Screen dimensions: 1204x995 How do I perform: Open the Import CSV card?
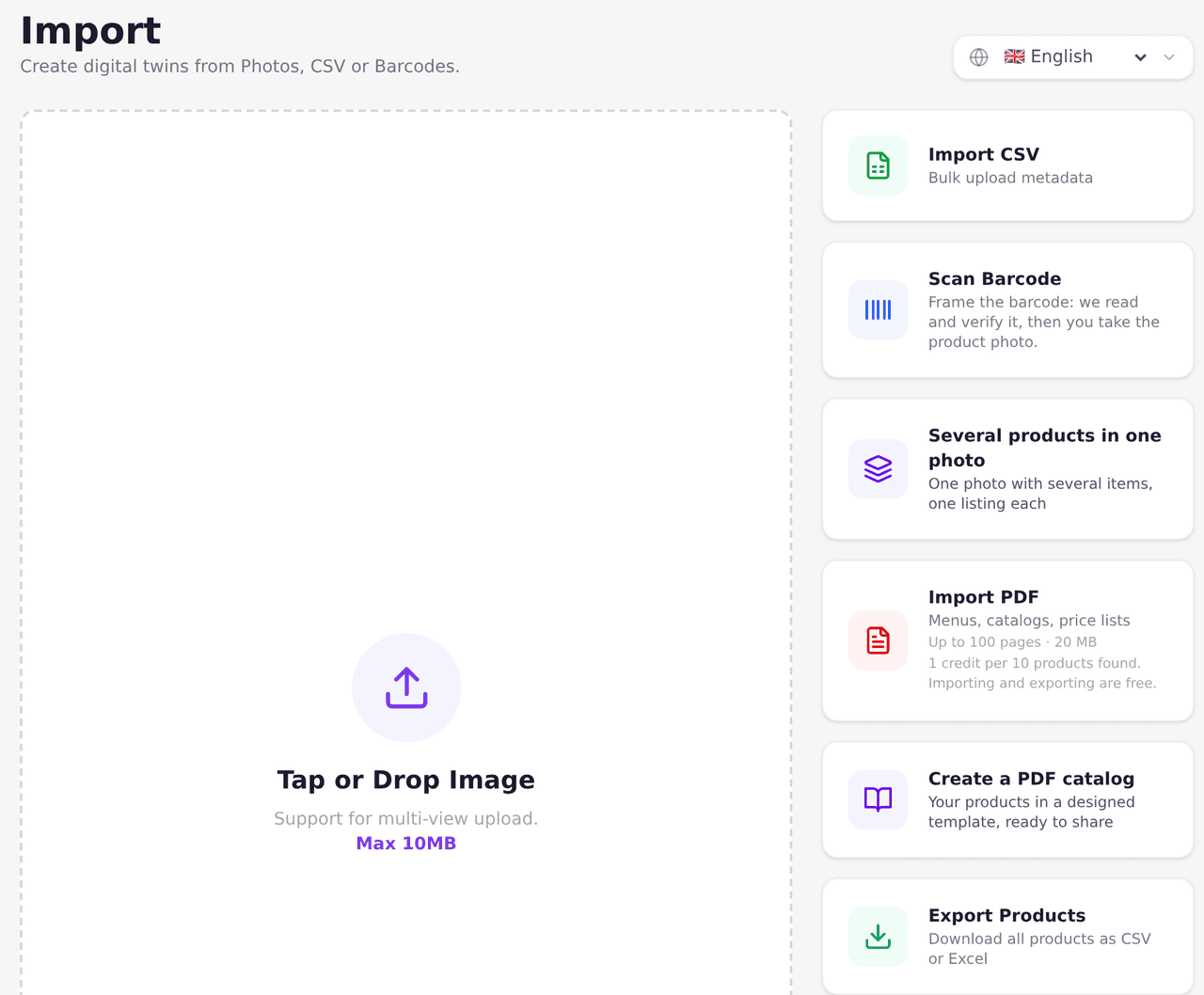[1007, 166]
